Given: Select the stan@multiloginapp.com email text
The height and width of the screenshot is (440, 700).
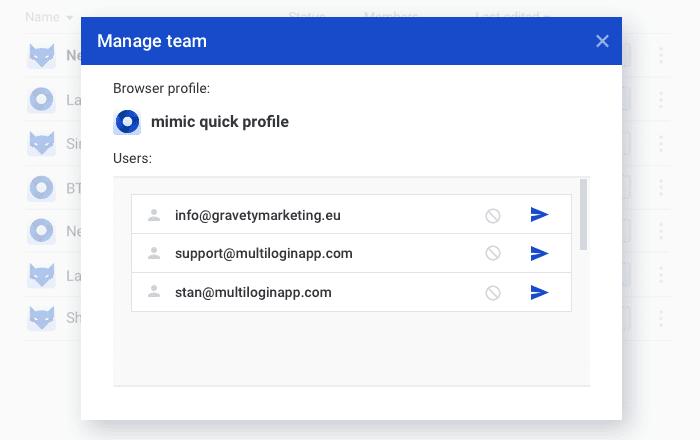Looking at the screenshot, I should [253, 293].
